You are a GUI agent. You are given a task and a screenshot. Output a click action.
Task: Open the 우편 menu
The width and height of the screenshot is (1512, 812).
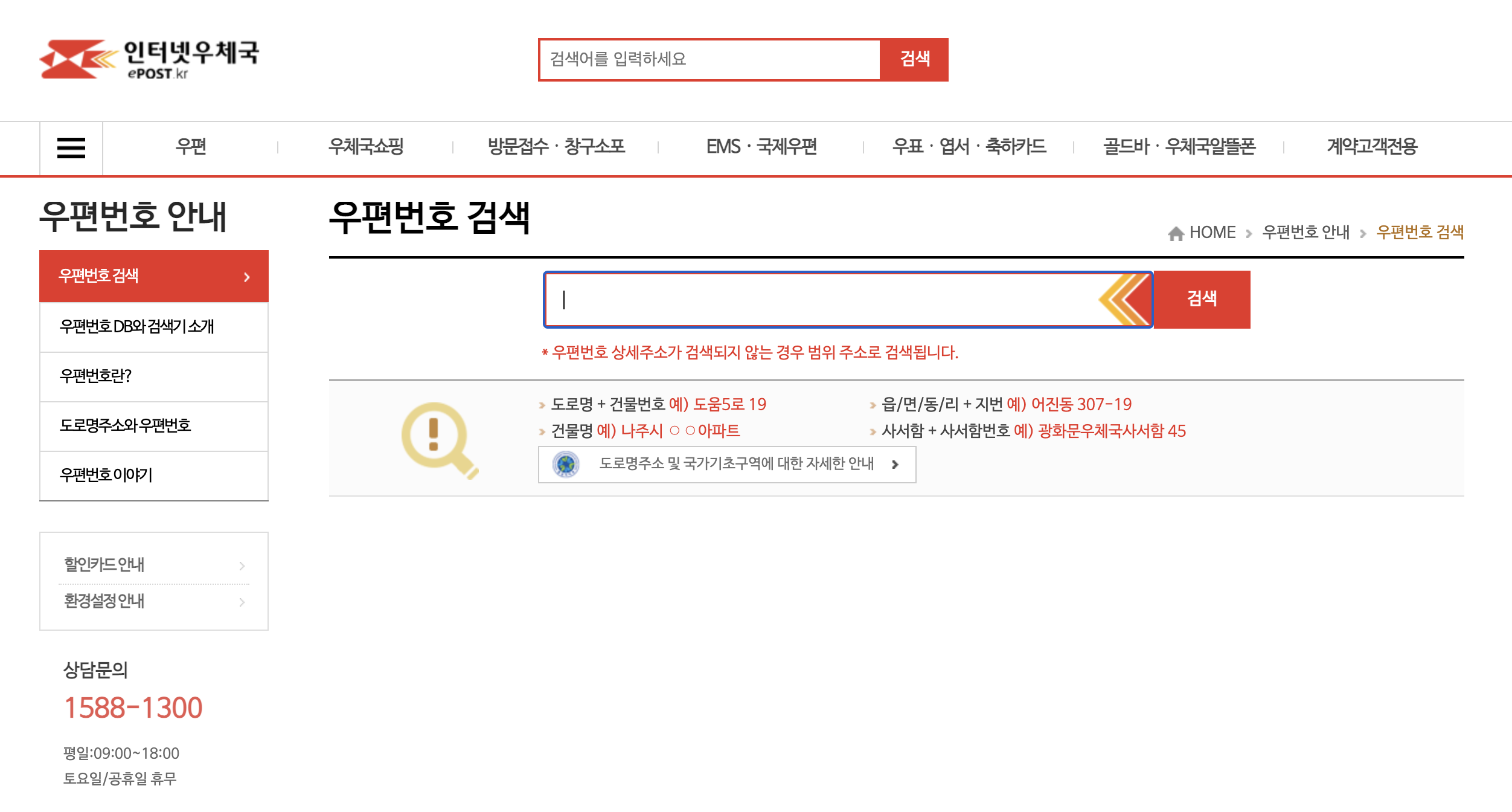coord(191,147)
